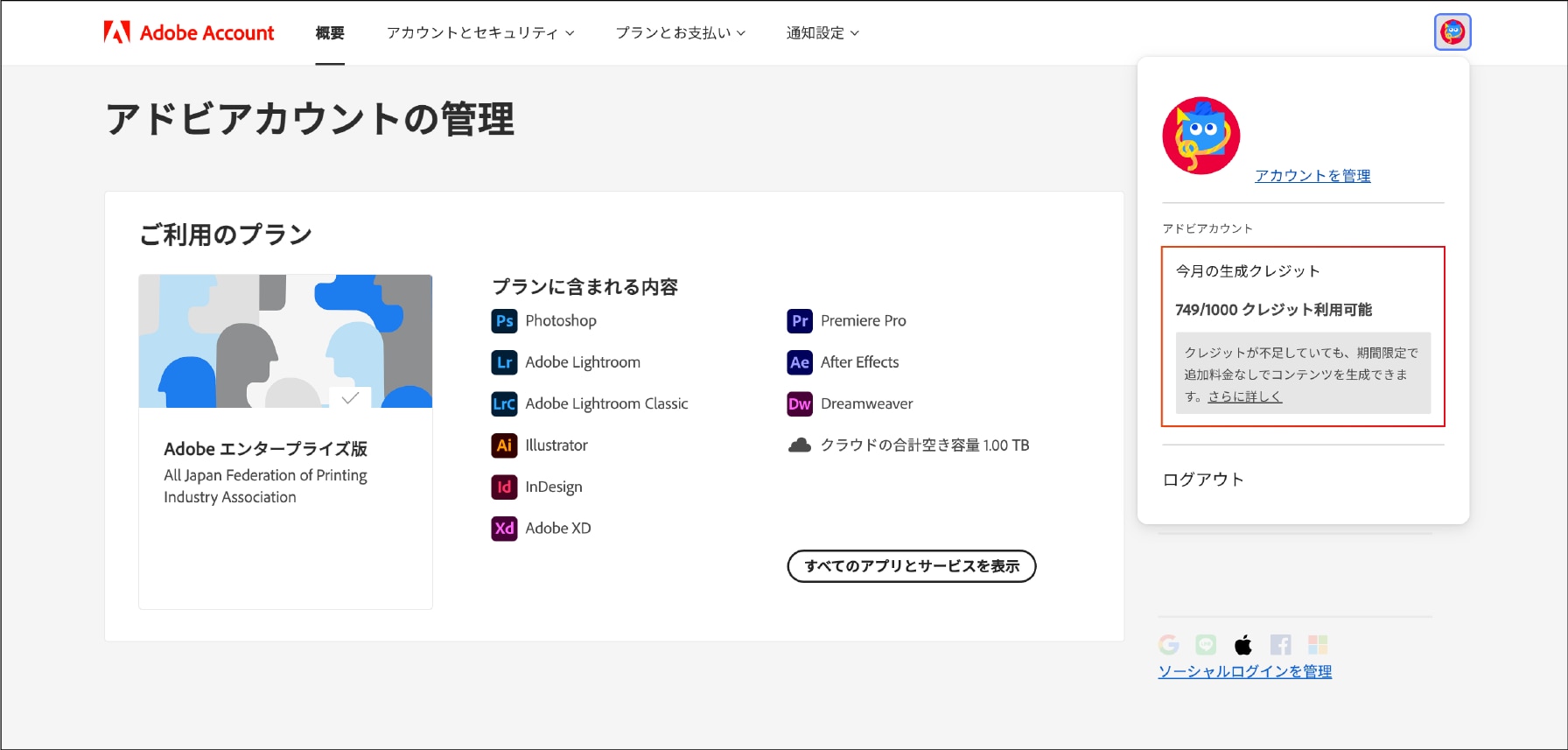
Task: Click ソーシャルログインを管理 link
Action: click(x=1245, y=671)
